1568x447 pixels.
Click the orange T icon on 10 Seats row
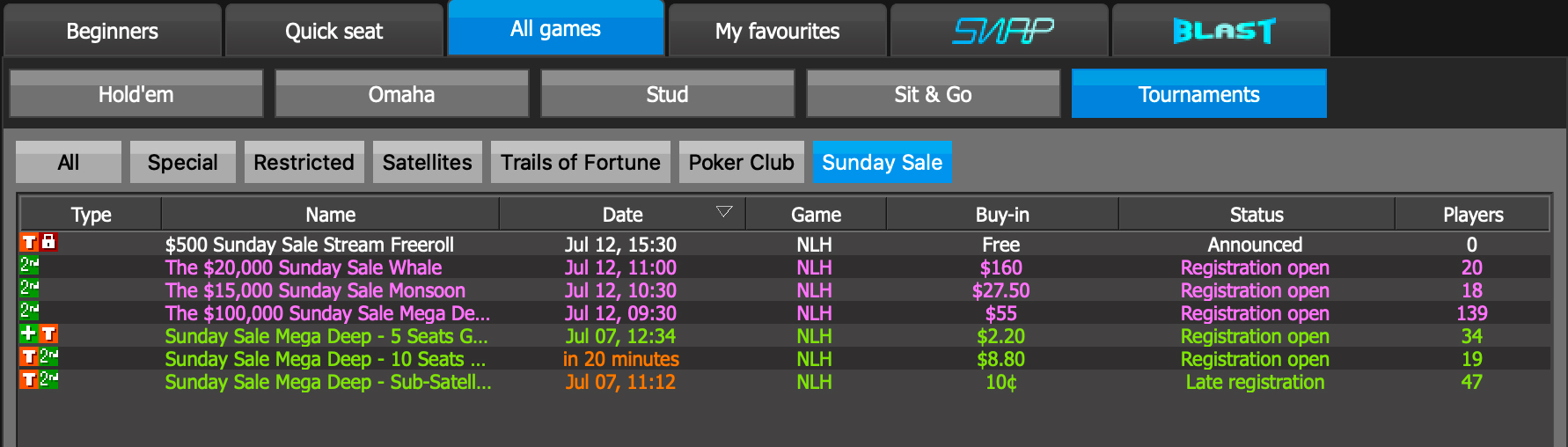click(29, 355)
